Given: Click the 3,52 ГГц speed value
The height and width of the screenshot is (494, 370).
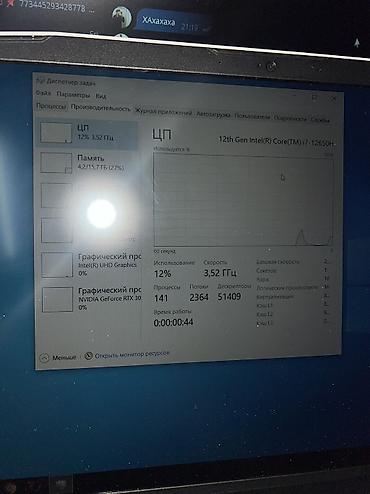Looking at the screenshot, I should pos(220,273).
